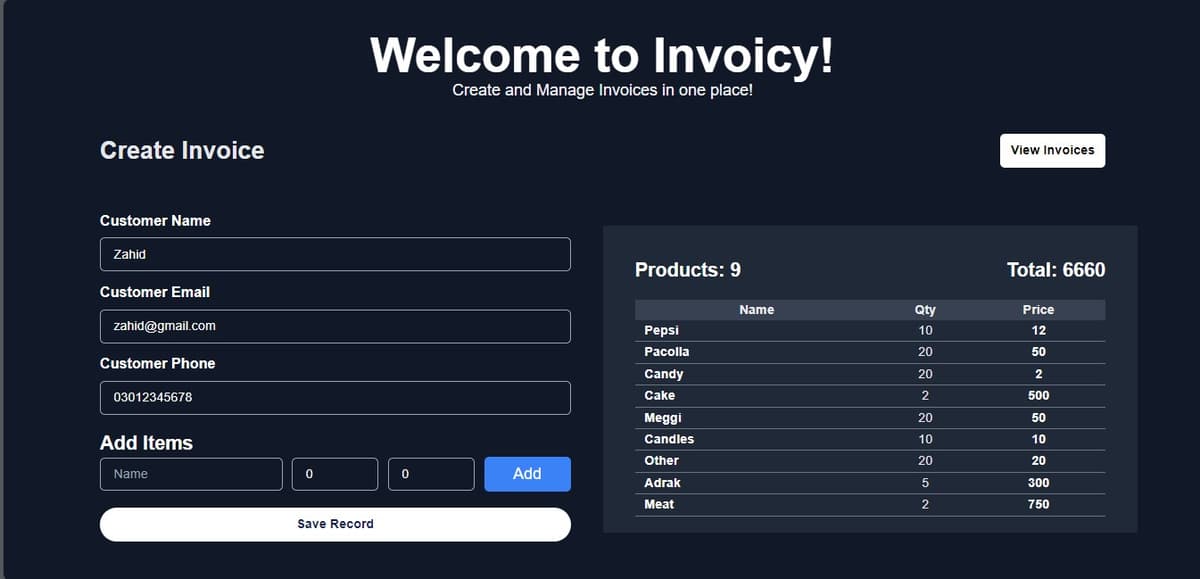Select the Meat product name

pos(659,505)
